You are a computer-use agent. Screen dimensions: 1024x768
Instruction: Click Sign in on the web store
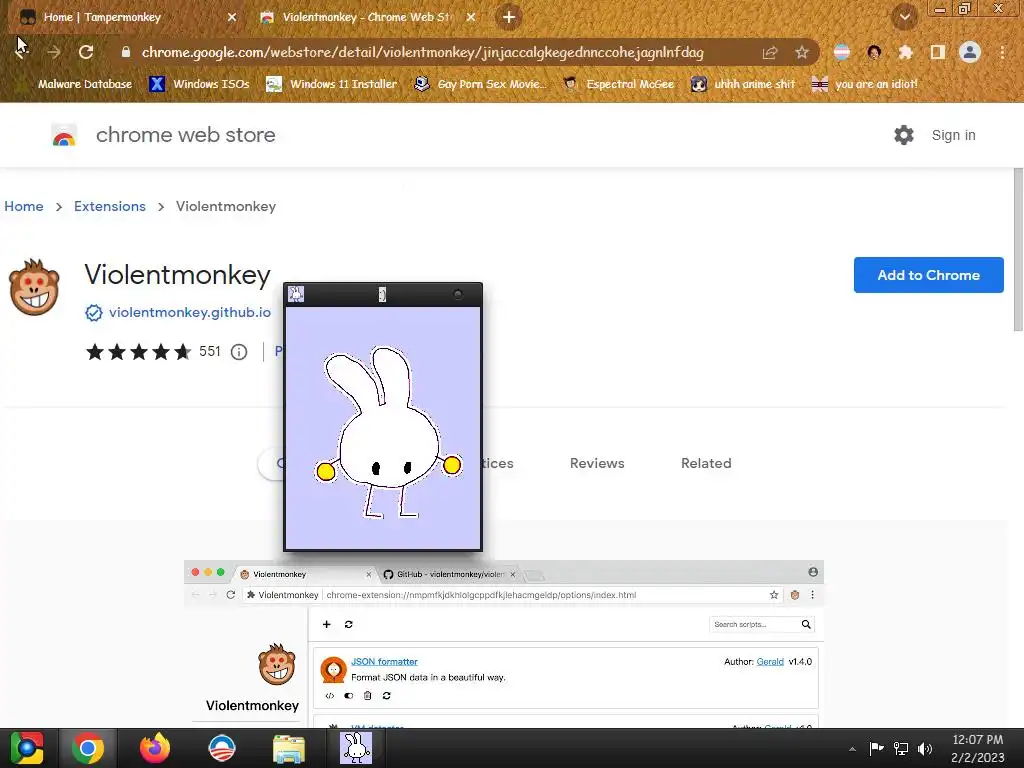pyautogui.click(x=953, y=135)
